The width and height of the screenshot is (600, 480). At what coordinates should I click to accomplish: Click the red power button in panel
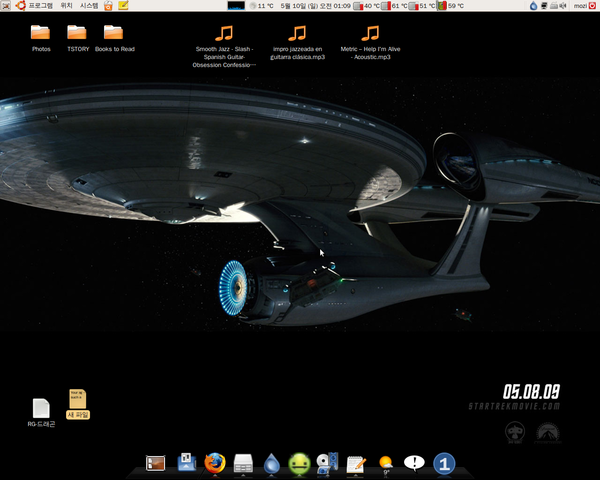pos(593,6)
